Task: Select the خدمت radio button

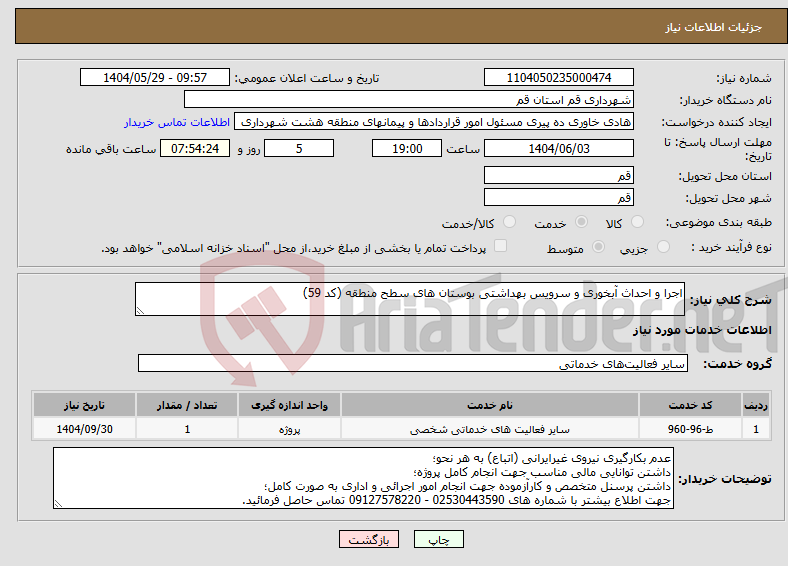Action: 581,222
